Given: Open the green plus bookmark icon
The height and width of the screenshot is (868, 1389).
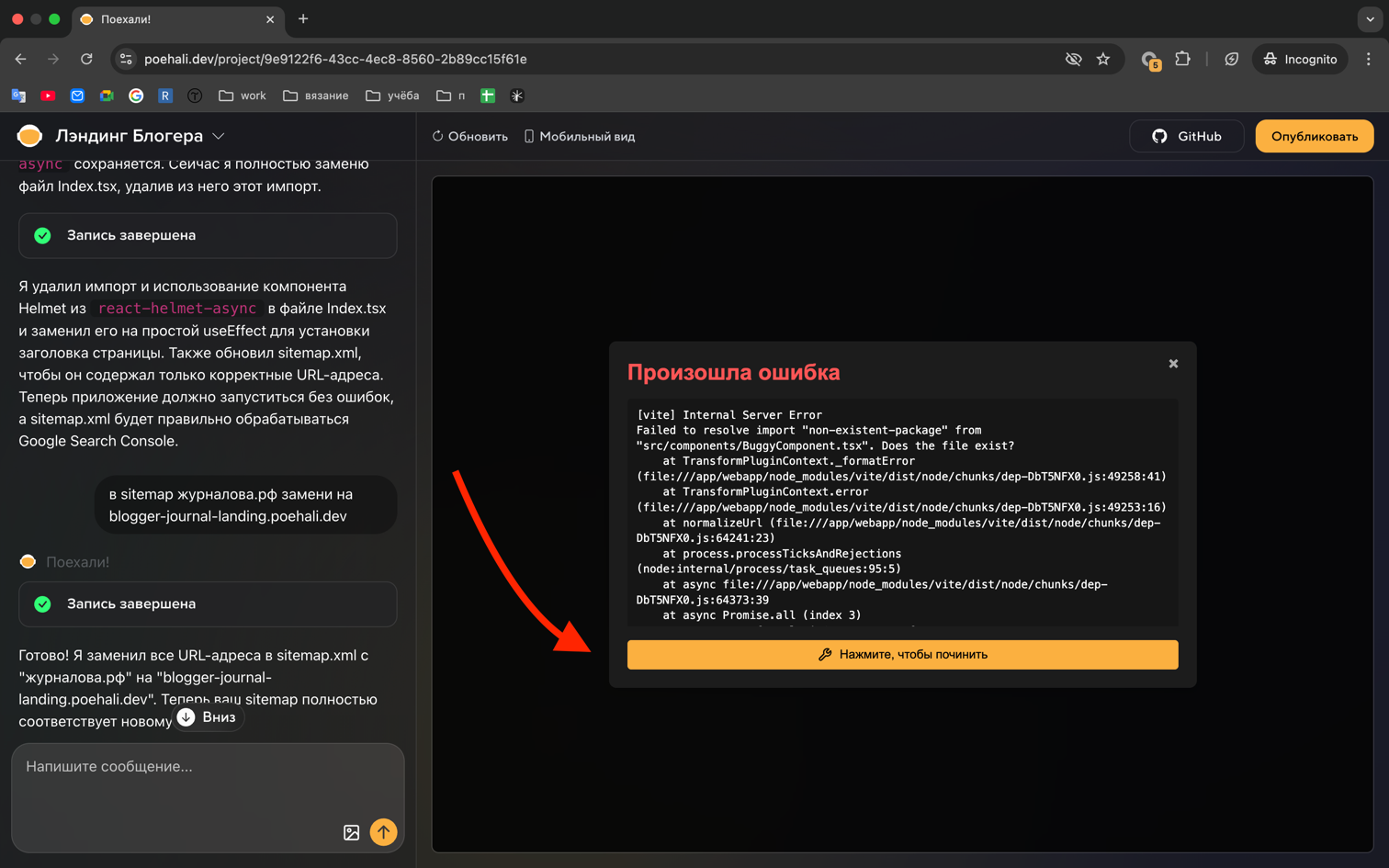Looking at the screenshot, I should pyautogui.click(x=488, y=96).
